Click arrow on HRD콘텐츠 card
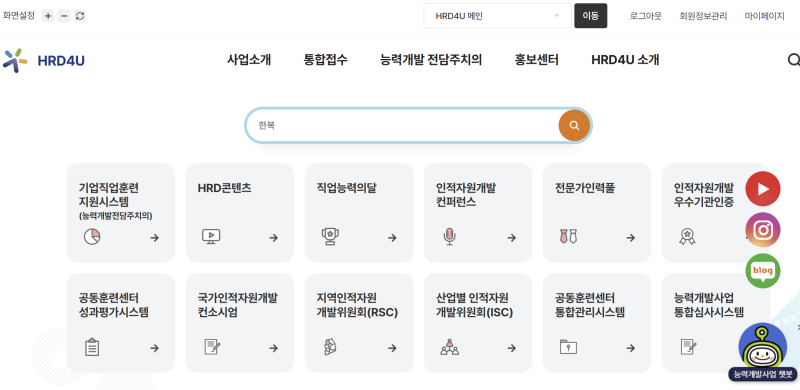This screenshot has height=390, width=800. [x=273, y=237]
